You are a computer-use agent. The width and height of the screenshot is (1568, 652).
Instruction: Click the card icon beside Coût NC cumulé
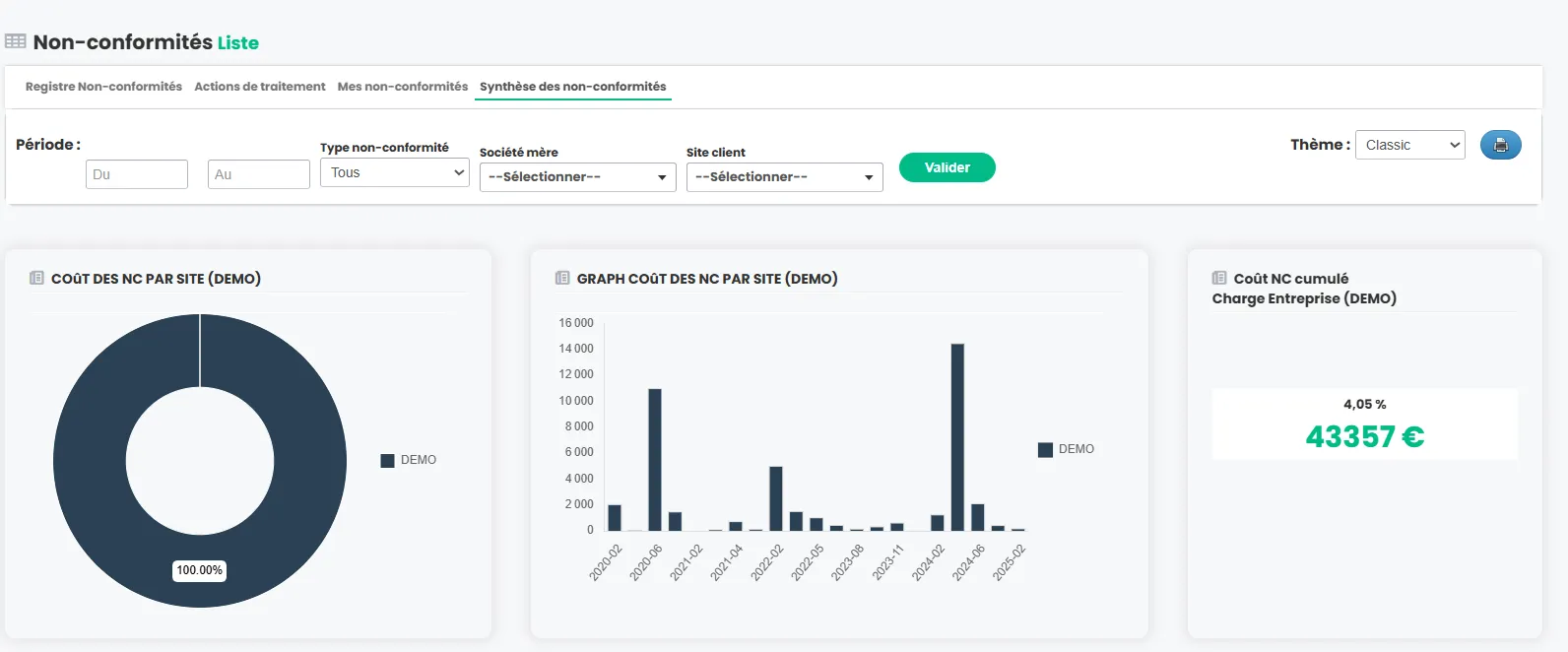pos(1219,278)
